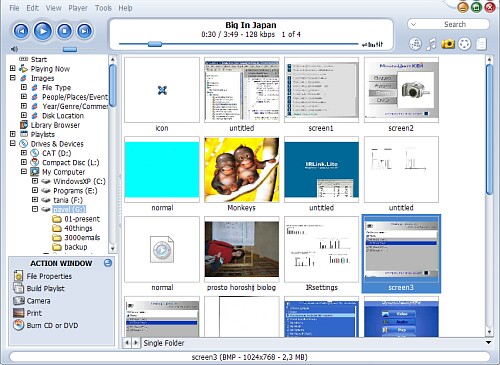Click Burn CD or DVD action
The width and height of the screenshot is (500, 365).
52,325
